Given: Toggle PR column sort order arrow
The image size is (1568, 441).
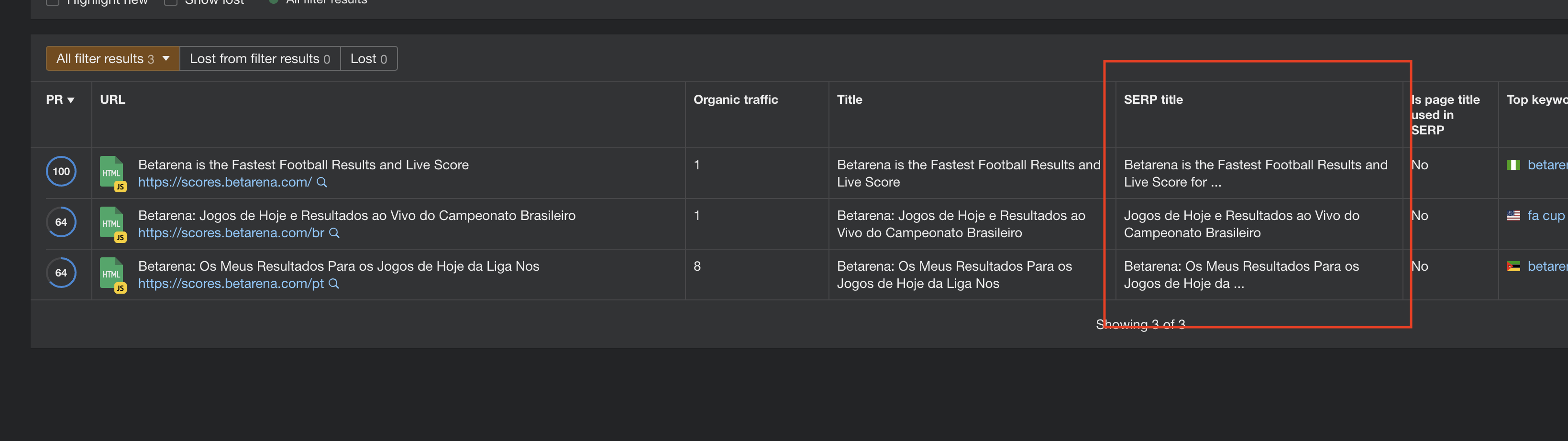Looking at the screenshot, I should pos(72,99).
